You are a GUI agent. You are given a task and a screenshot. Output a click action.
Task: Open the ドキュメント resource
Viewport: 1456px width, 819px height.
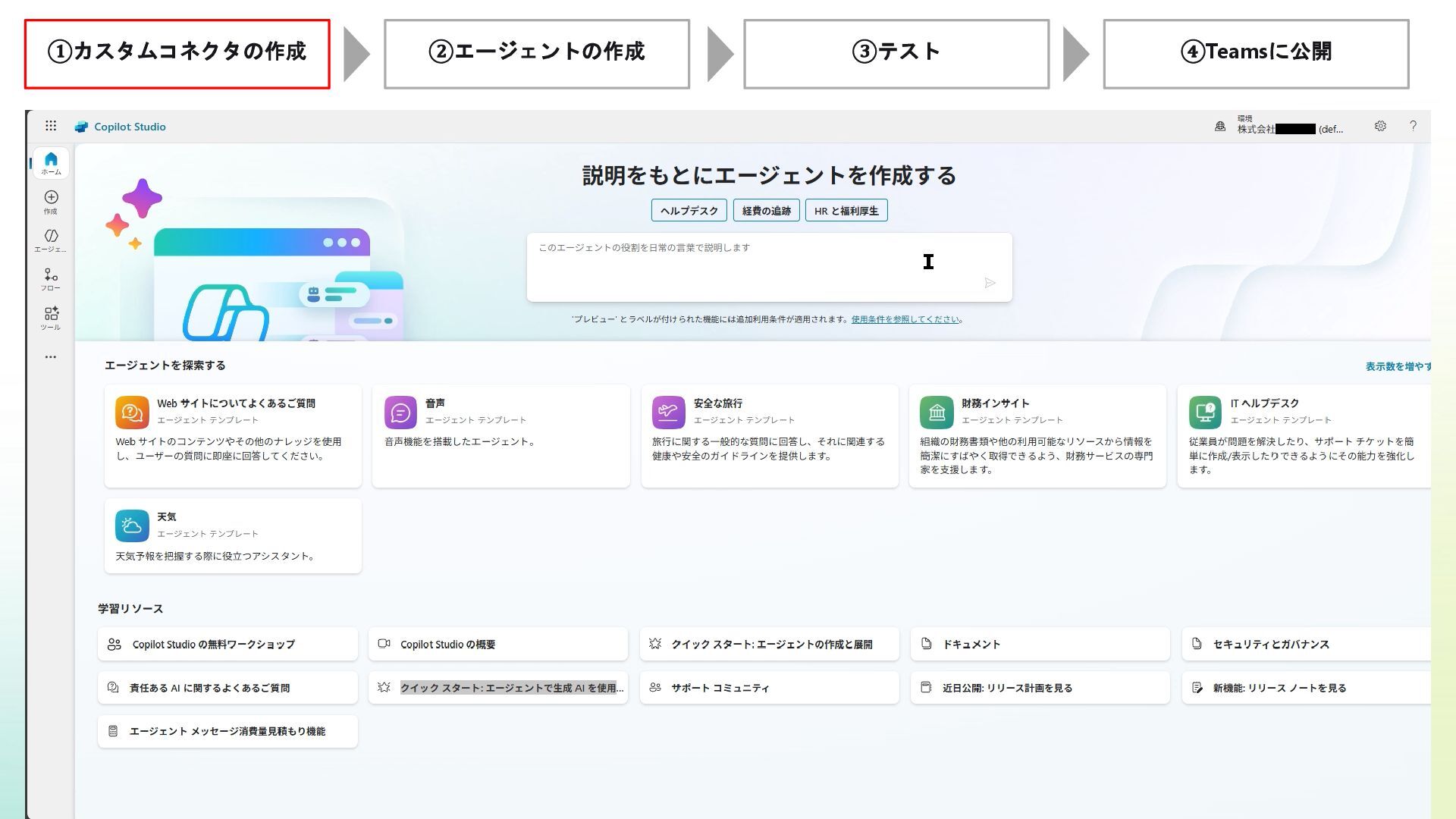pos(1040,644)
